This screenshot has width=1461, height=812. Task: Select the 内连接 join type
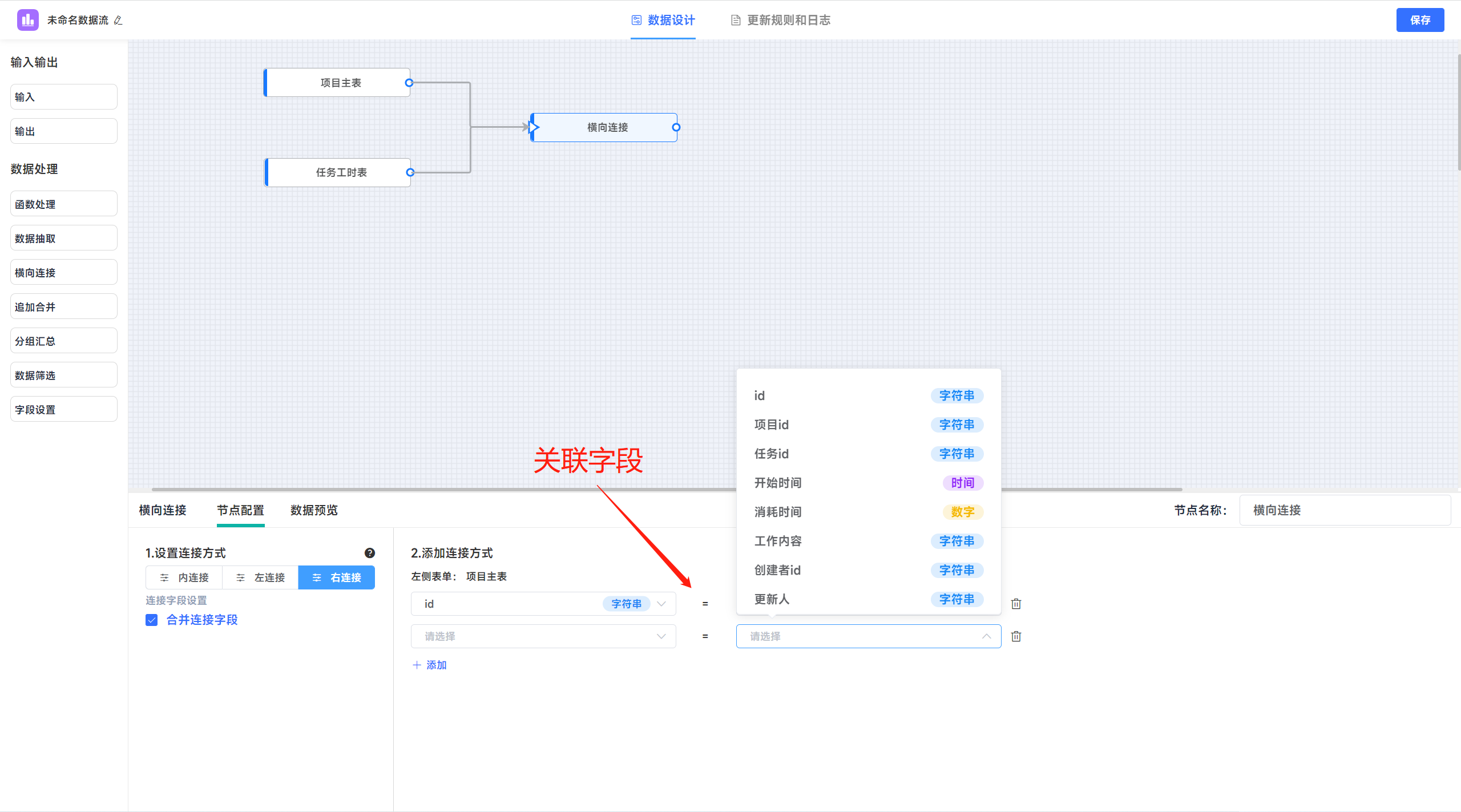[x=184, y=577]
